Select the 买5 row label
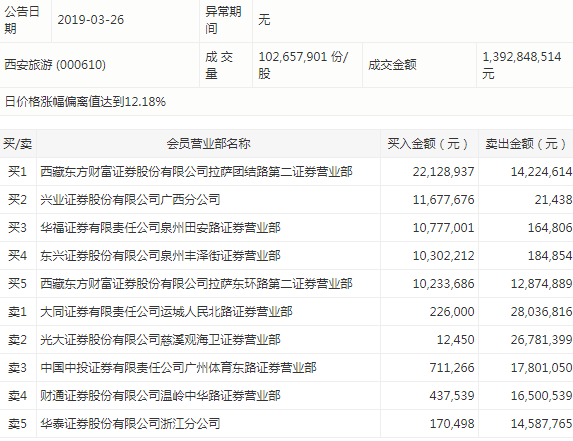573x441 pixels. (18, 284)
